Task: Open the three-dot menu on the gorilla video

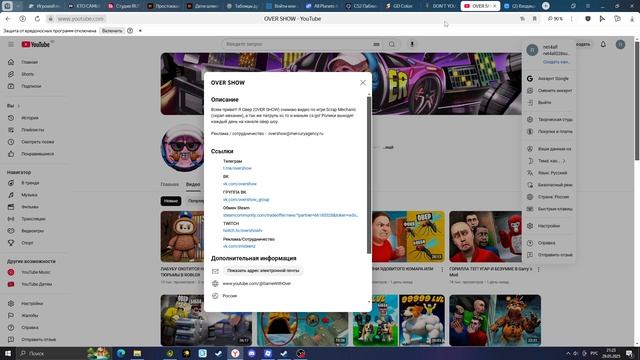Action: [x=538, y=269]
